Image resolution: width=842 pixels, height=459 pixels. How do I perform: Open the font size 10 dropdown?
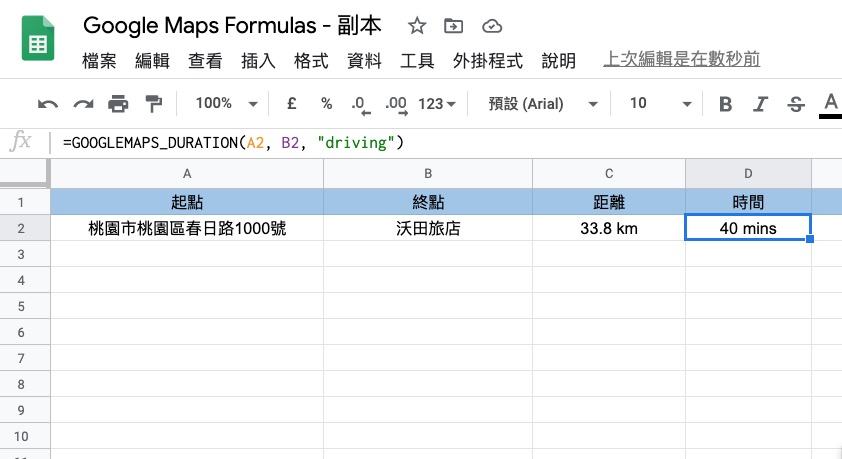[660, 104]
